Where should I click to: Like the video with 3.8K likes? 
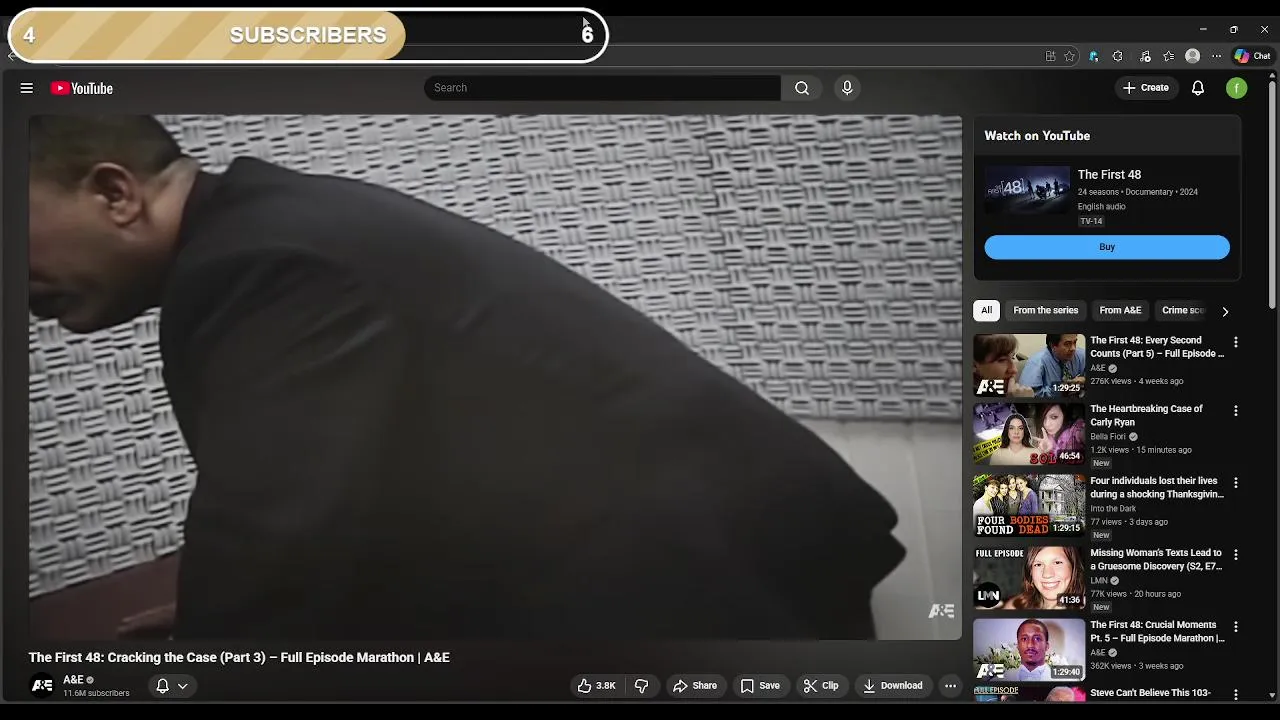pyautogui.click(x=597, y=686)
